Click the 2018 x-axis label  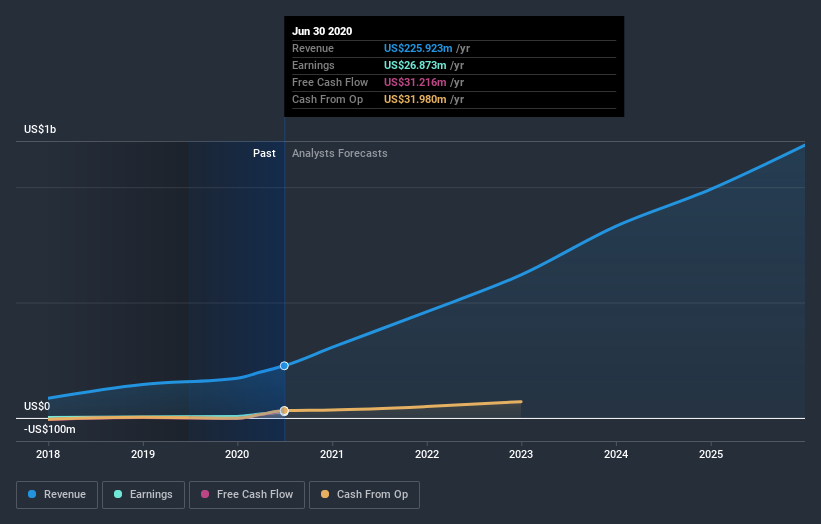click(x=48, y=454)
